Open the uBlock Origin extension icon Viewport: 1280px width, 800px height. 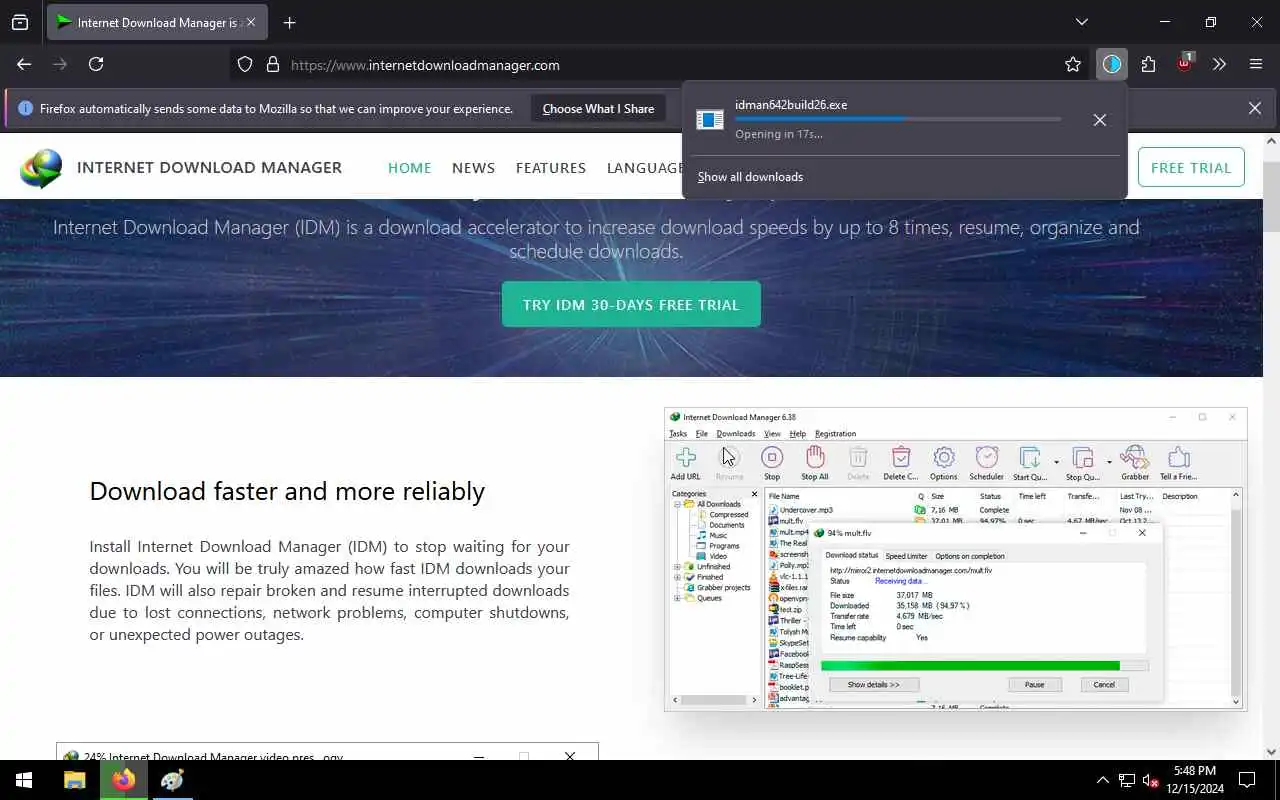(1184, 64)
